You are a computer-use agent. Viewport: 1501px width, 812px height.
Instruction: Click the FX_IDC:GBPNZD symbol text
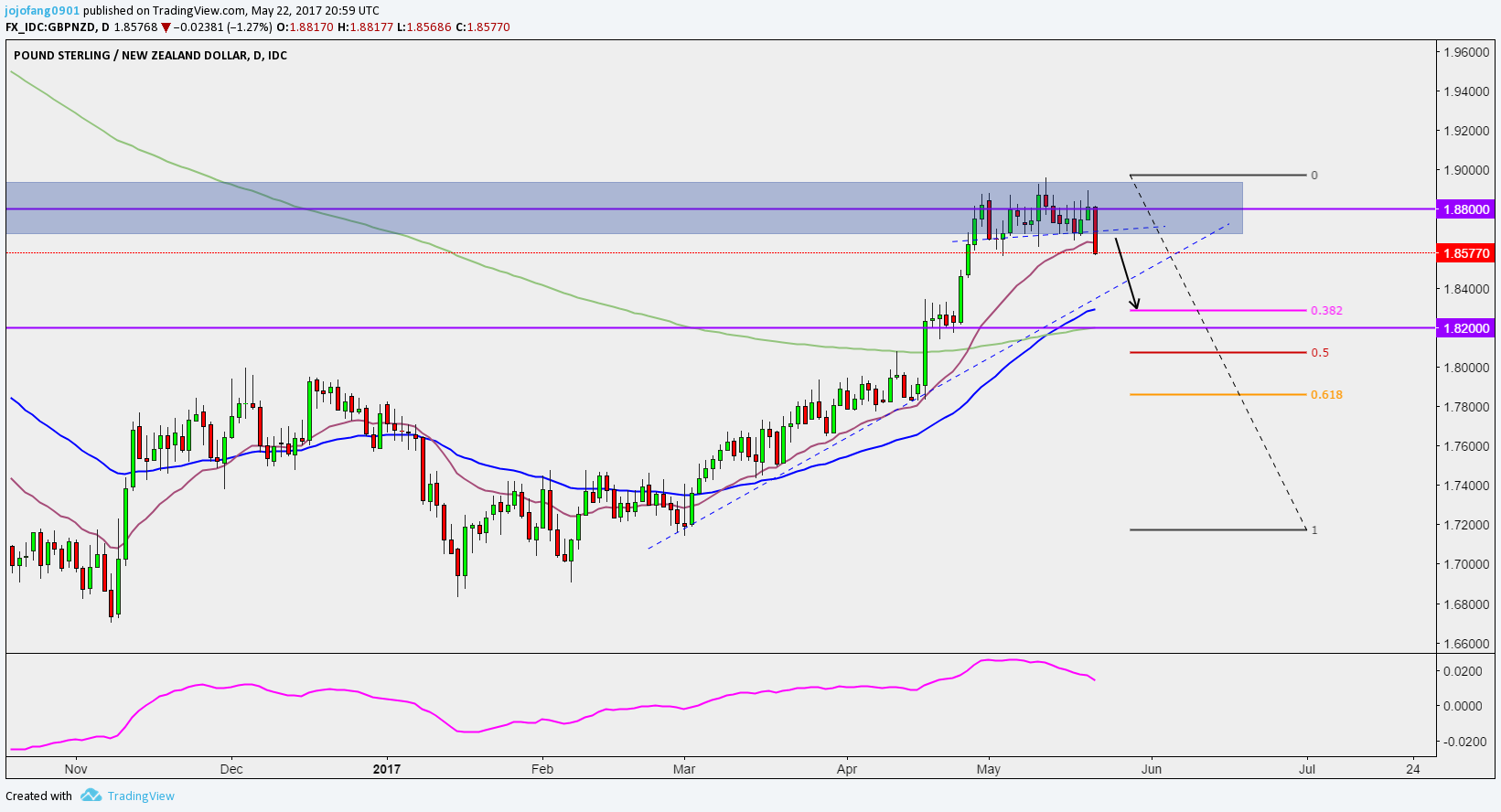point(51,27)
